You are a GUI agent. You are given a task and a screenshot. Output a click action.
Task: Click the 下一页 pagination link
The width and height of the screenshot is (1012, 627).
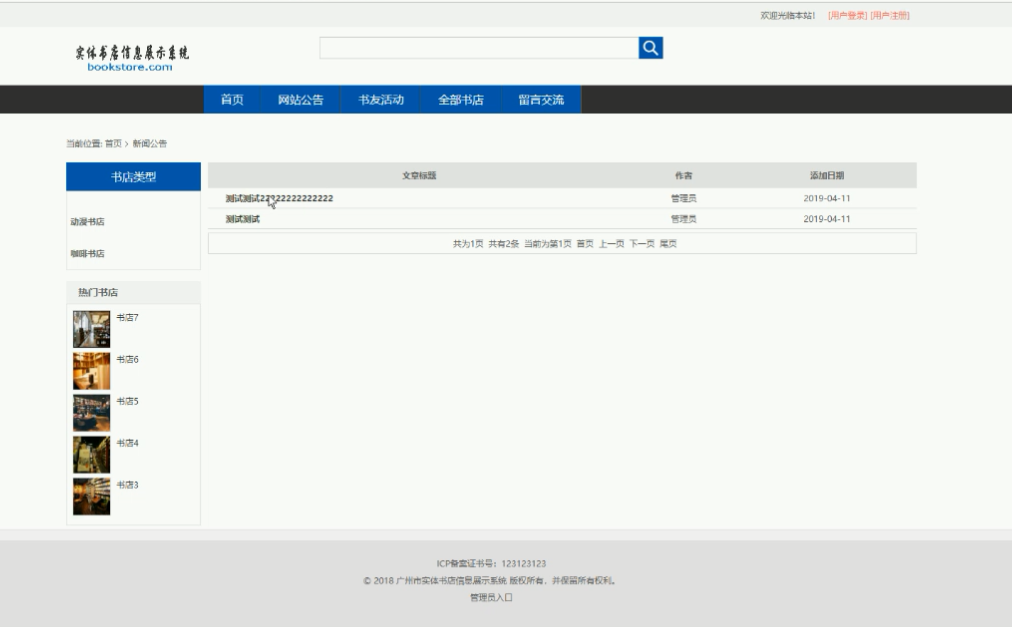(642, 243)
